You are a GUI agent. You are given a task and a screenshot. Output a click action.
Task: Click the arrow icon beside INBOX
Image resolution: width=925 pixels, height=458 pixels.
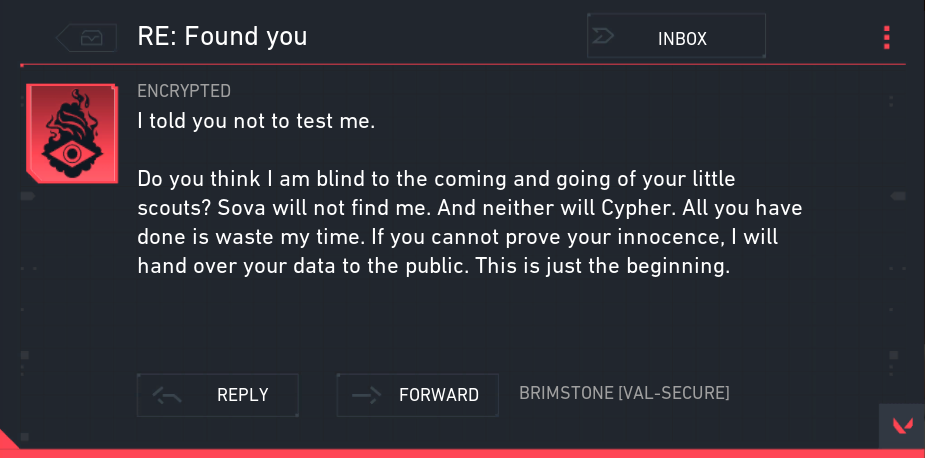pos(605,38)
